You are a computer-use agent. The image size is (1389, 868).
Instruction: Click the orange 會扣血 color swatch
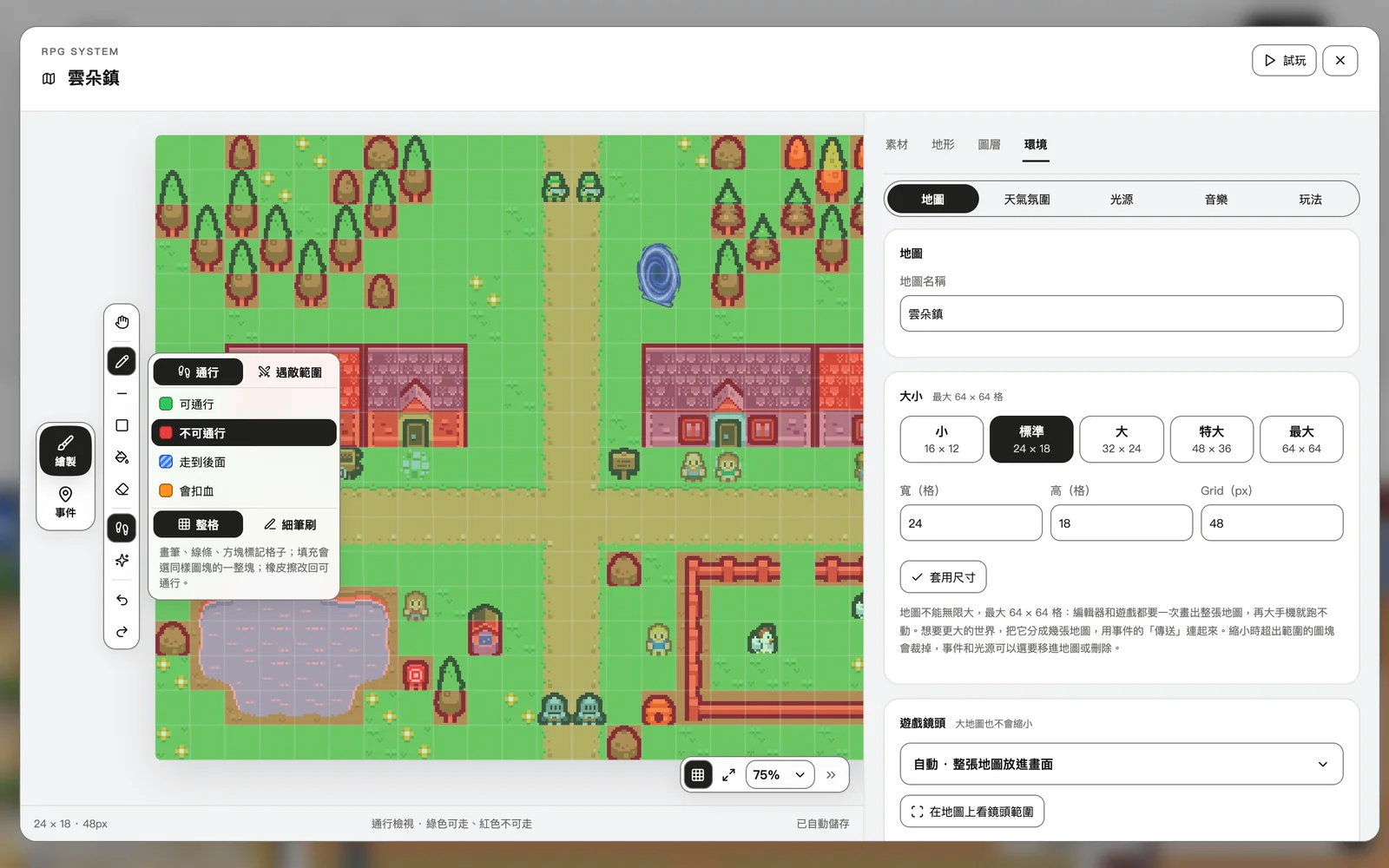(166, 491)
